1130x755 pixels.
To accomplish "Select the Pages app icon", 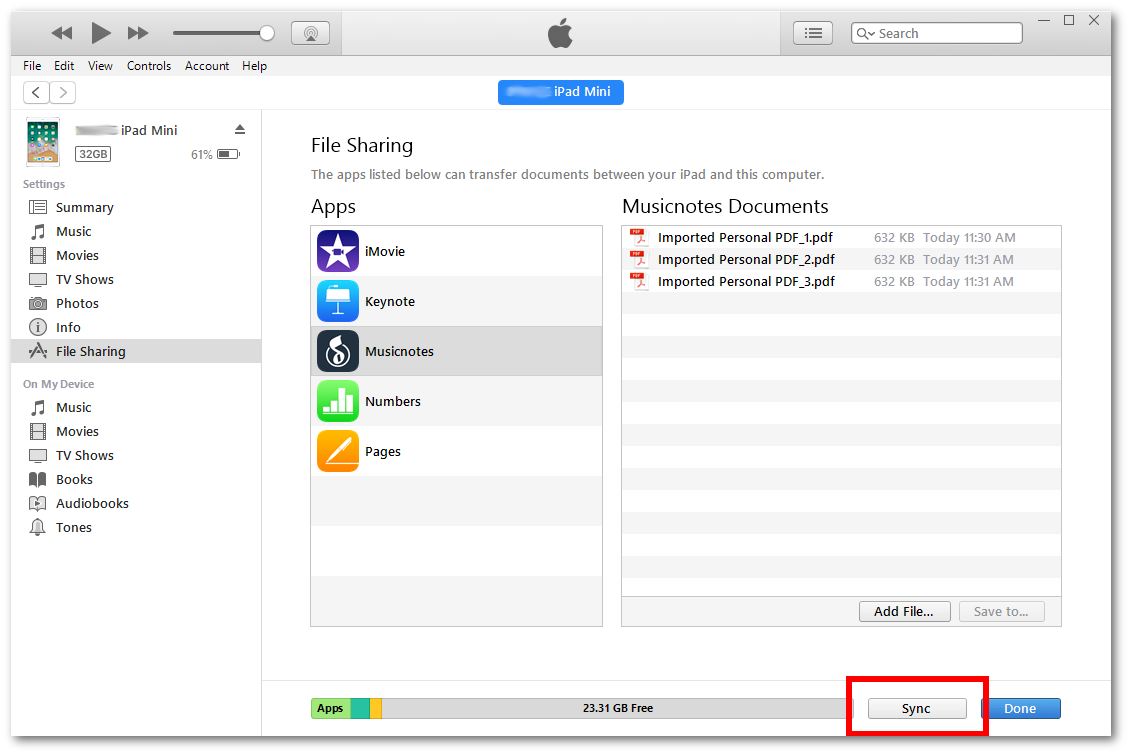I will pos(337,451).
